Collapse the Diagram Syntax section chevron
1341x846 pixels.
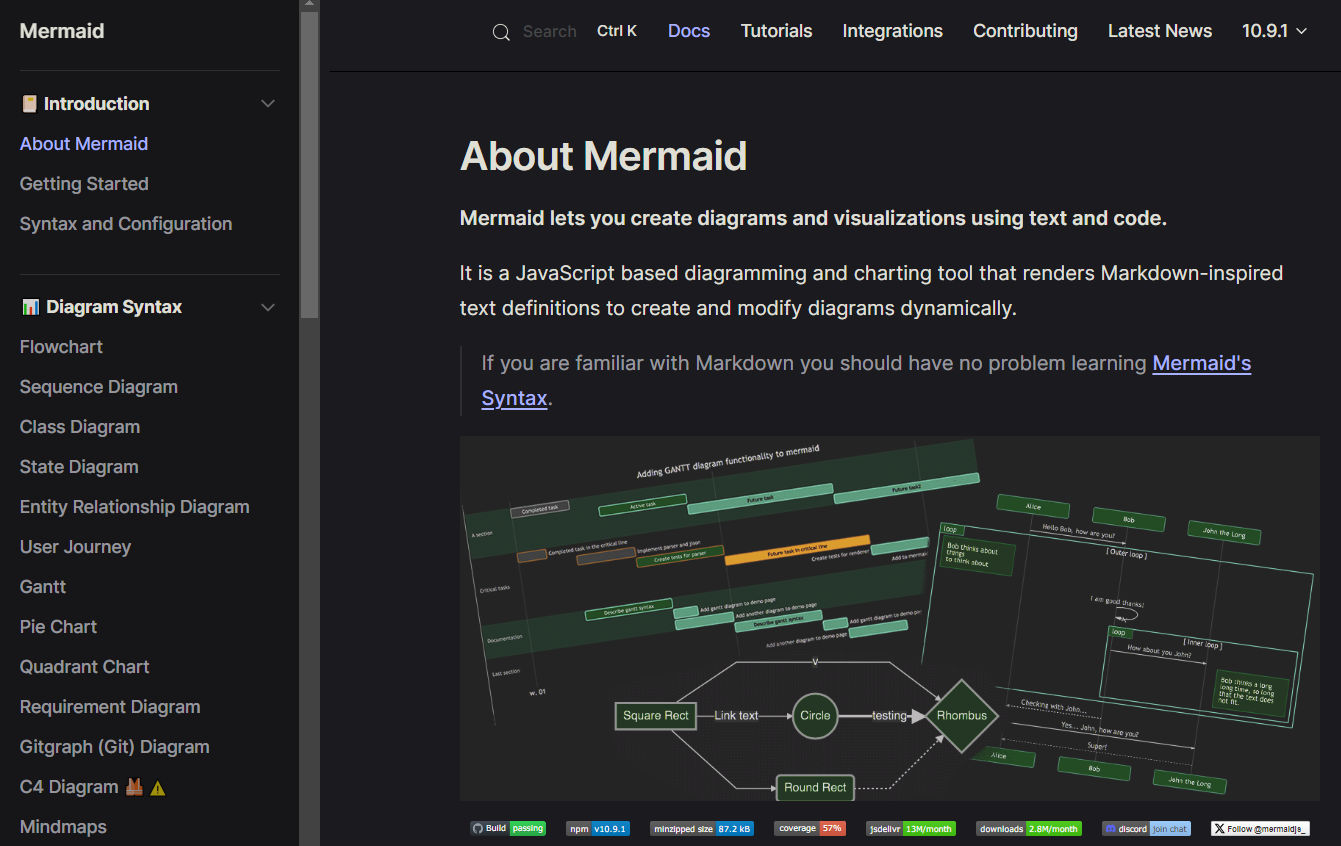(x=268, y=307)
